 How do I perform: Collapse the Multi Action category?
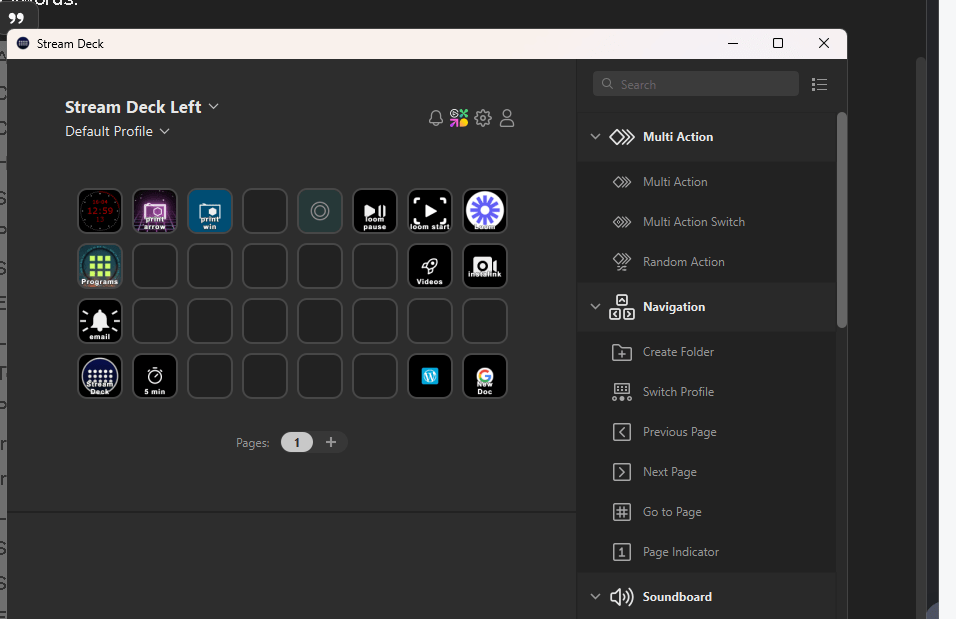[595, 137]
